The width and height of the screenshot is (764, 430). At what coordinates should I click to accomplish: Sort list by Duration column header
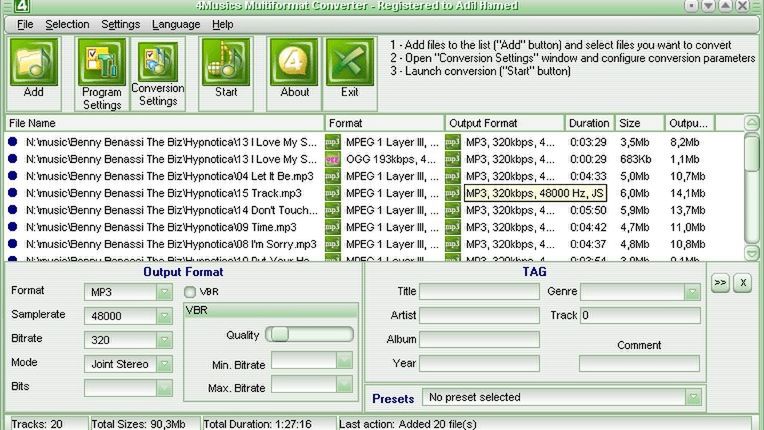click(589, 123)
